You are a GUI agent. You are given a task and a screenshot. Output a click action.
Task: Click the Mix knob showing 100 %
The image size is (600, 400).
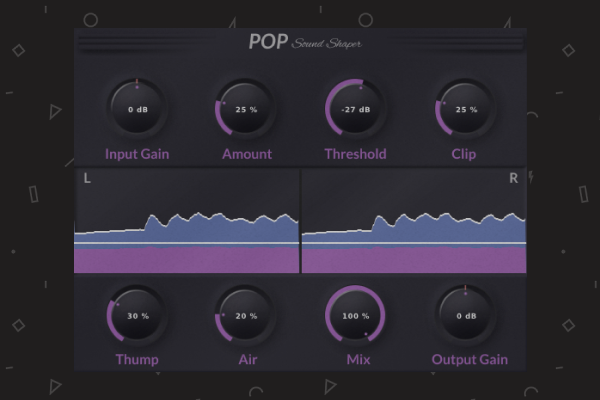coord(355,315)
